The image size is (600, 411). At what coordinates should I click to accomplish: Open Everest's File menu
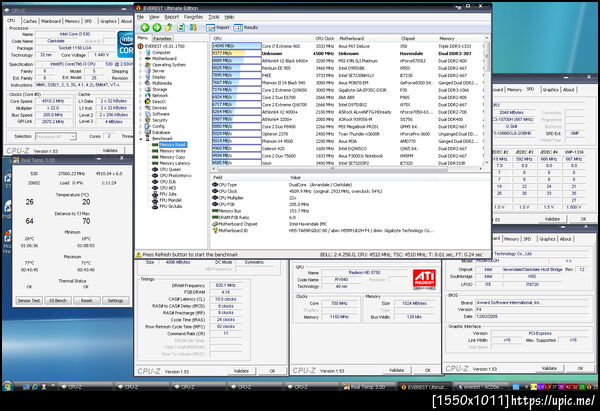(x=140, y=17)
